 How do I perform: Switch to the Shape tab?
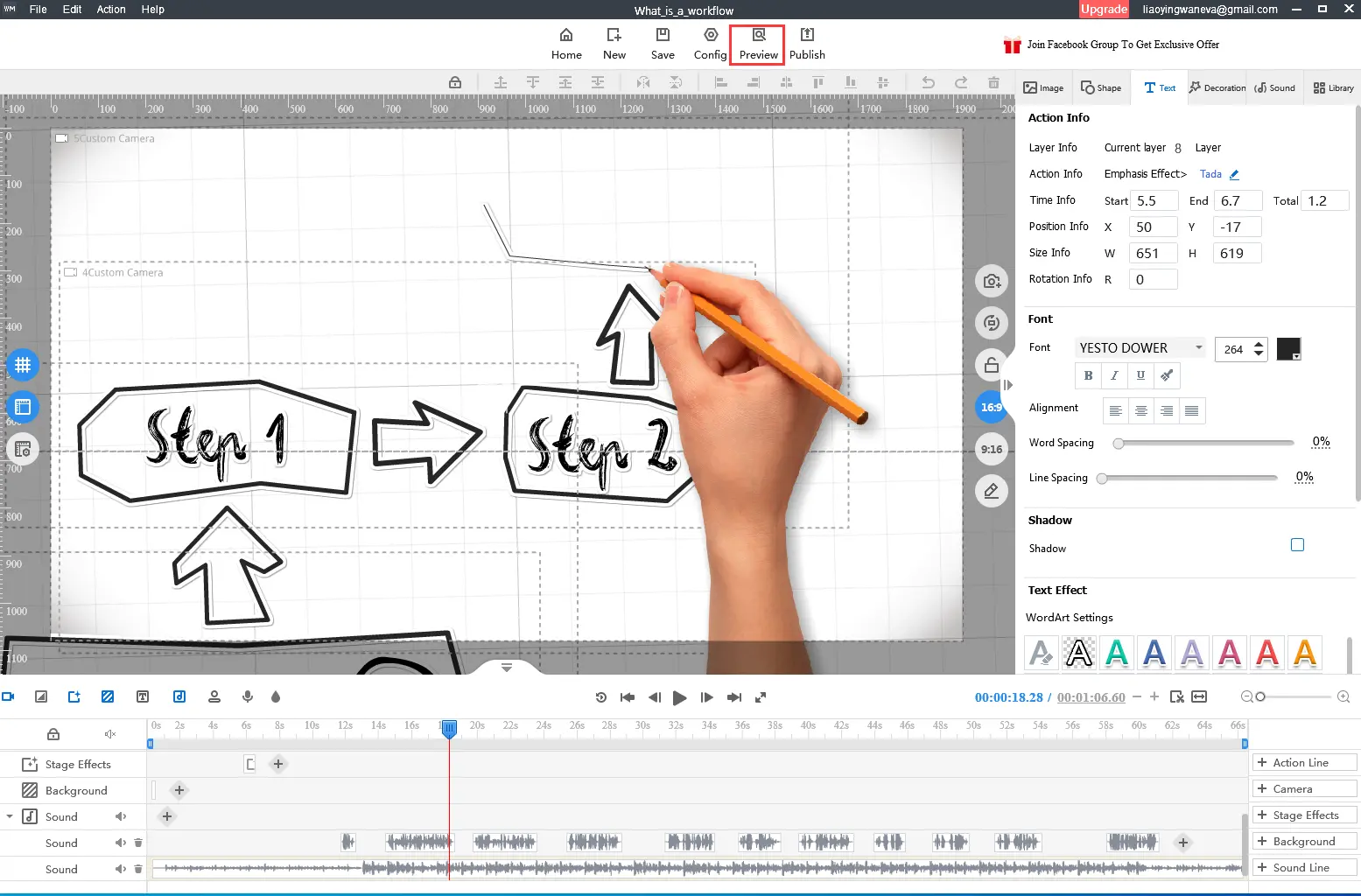point(1100,87)
